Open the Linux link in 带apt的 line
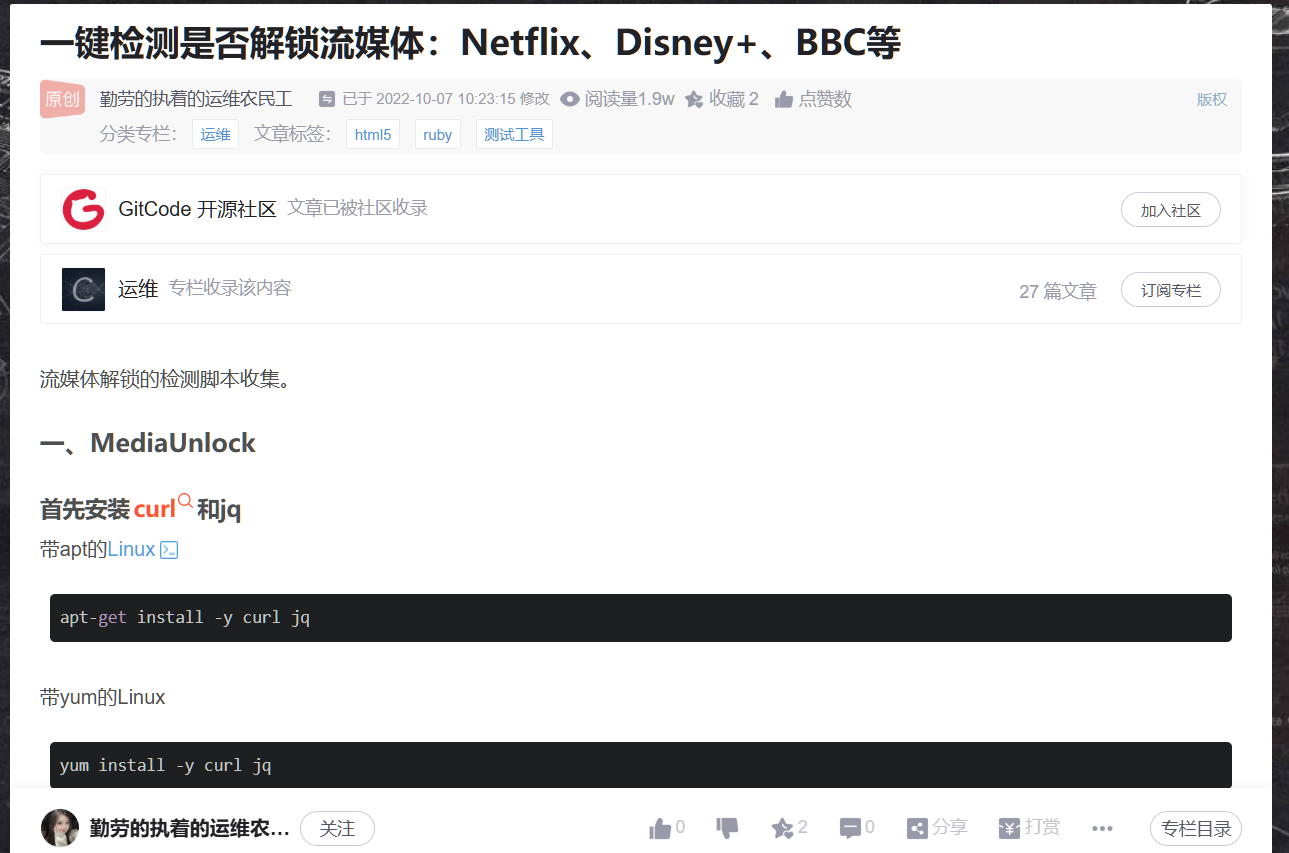This screenshot has width=1289, height=853. click(132, 549)
